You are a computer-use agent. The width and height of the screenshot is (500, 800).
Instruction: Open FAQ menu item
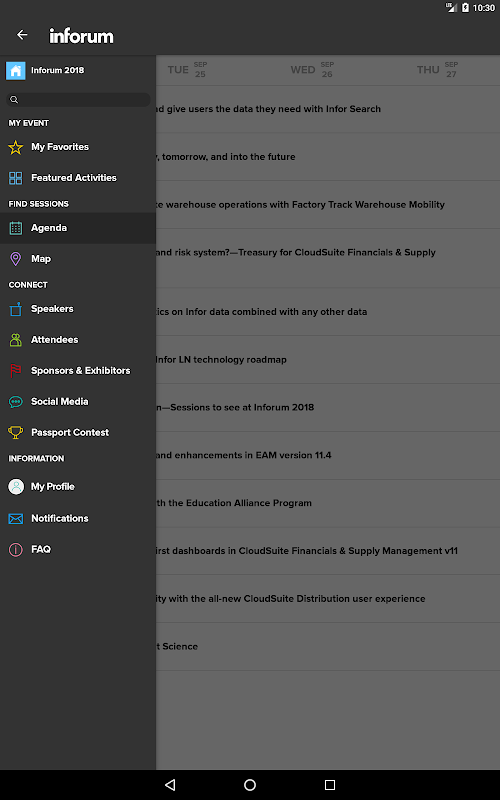pos(78,549)
